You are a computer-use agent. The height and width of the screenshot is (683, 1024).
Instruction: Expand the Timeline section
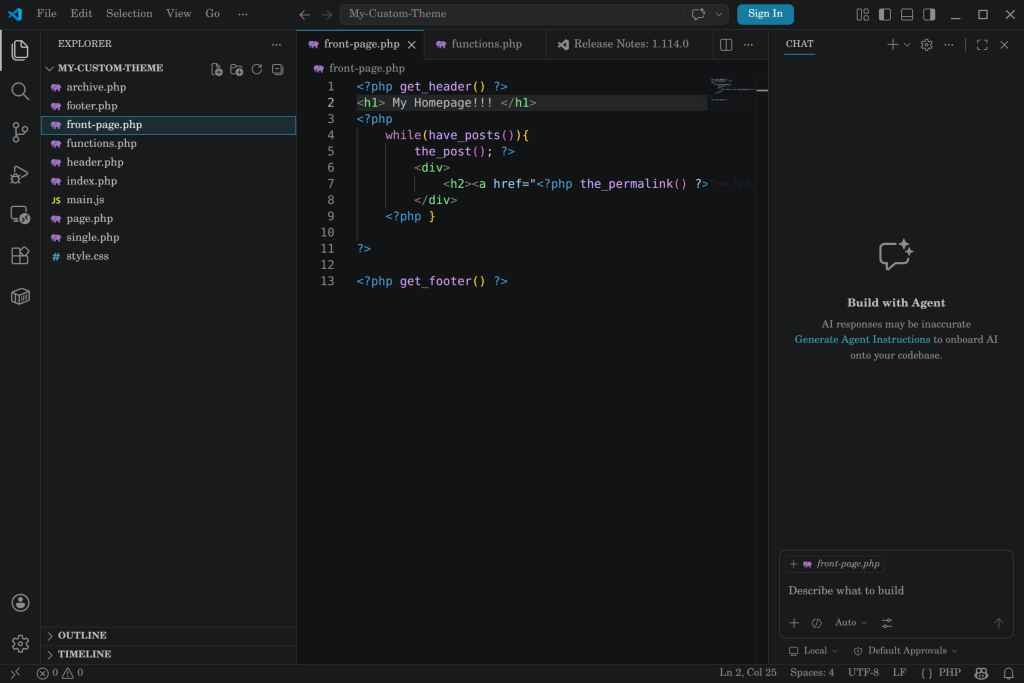tap(84, 654)
